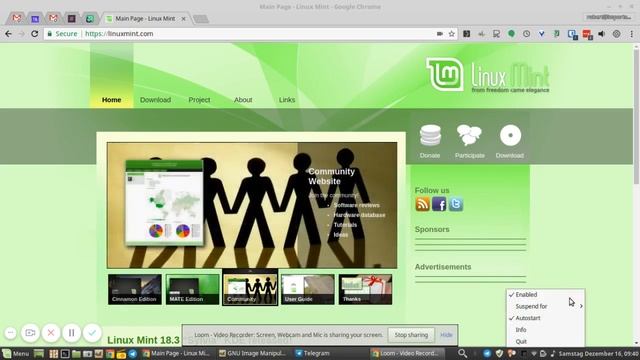Screen dimensions: 640x360
Task: Toggle the Enabled option in tray menu
Action: pos(546,294)
